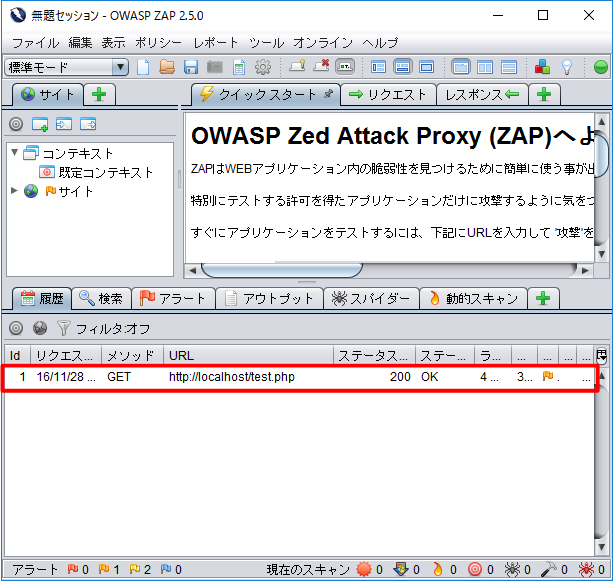The width and height of the screenshot is (613, 581).
Task: Switch to the 検索 tab
Action: 101,299
